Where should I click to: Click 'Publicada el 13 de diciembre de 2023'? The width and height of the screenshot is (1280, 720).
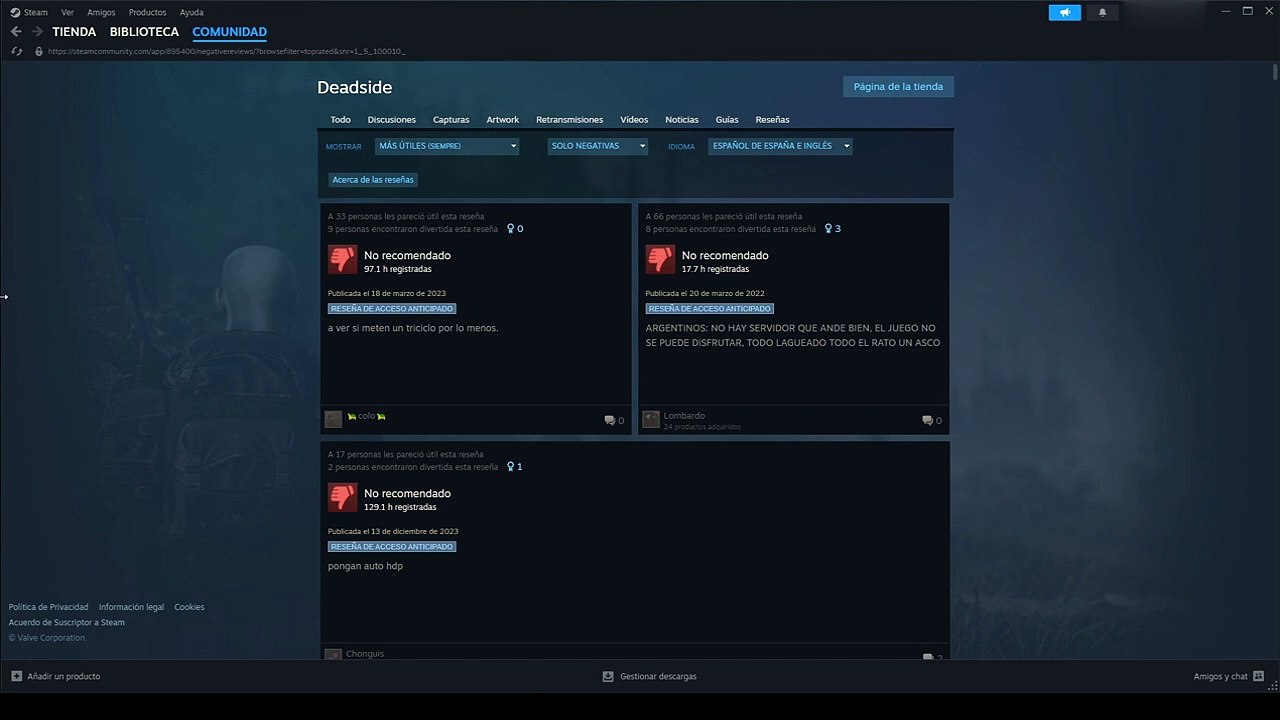pyautogui.click(x=393, y=531)
